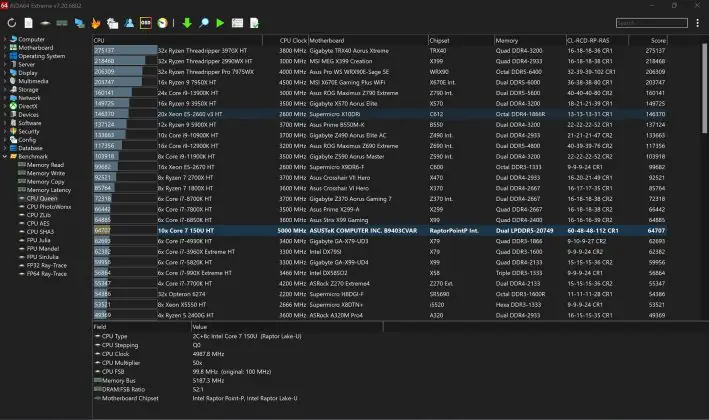Select FPU SinJulia benchmark
Image resolution: width=709 pixels, height=420 pixels.
pyautogui.click(x=43, y=257)
